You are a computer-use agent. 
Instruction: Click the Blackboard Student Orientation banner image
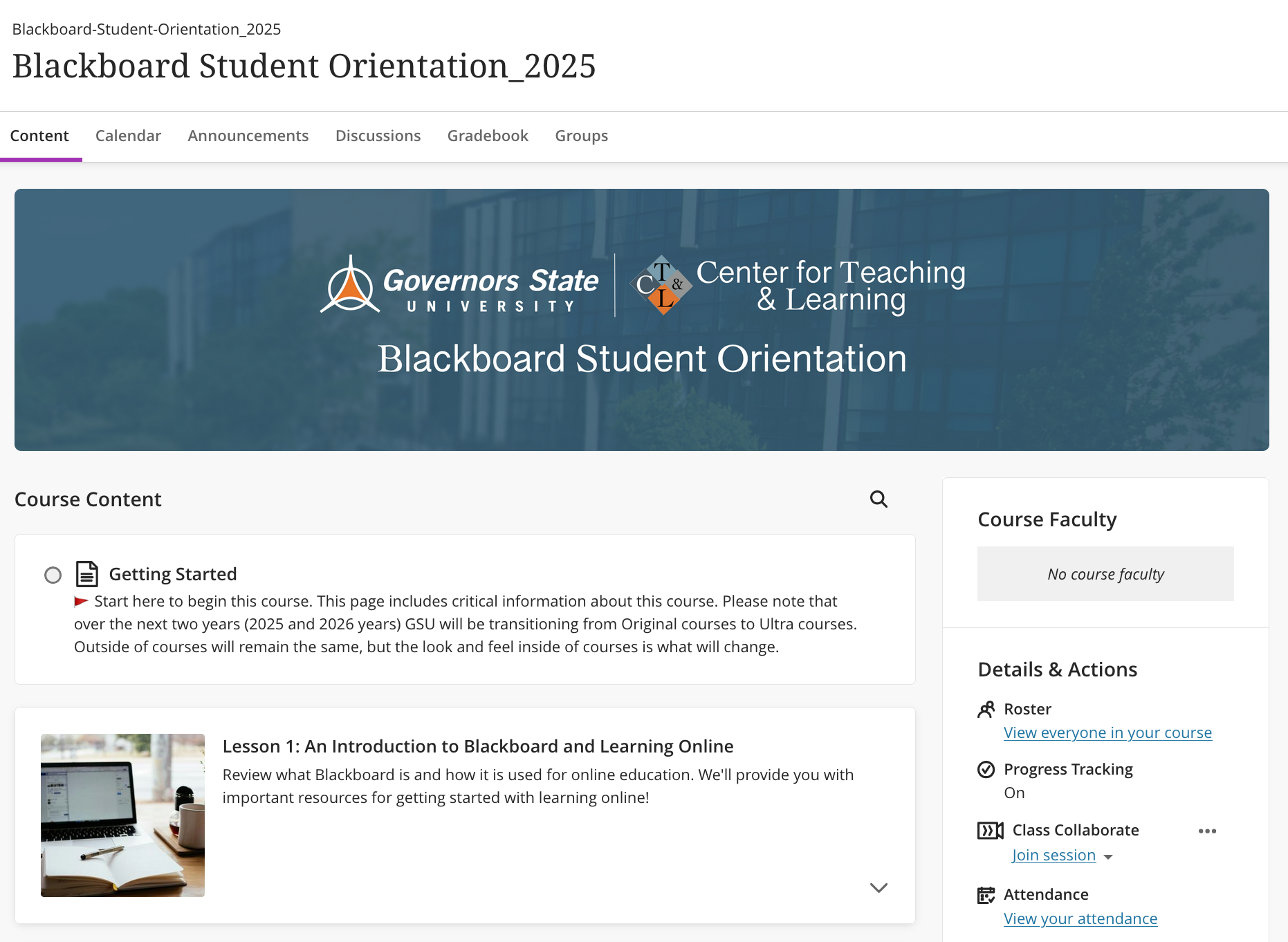tap(642, 320)
